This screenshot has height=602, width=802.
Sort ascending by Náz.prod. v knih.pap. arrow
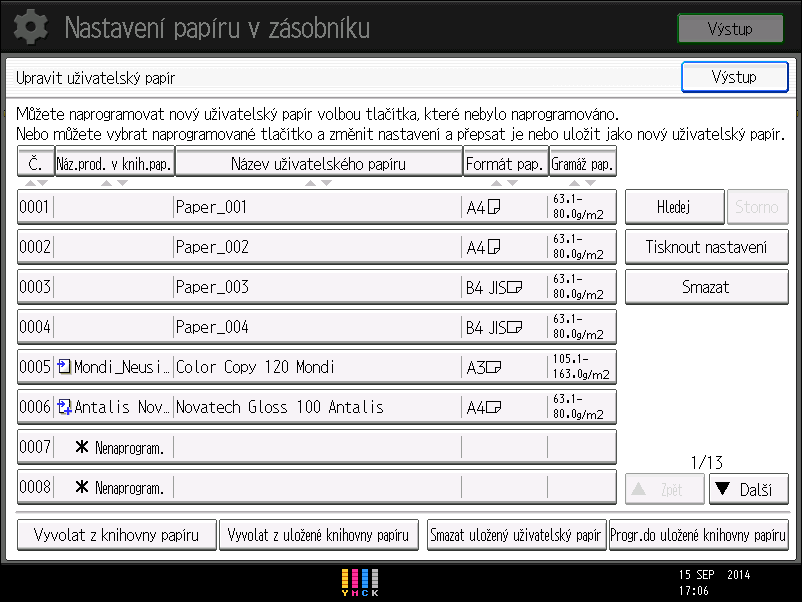[x=106, y=183]
